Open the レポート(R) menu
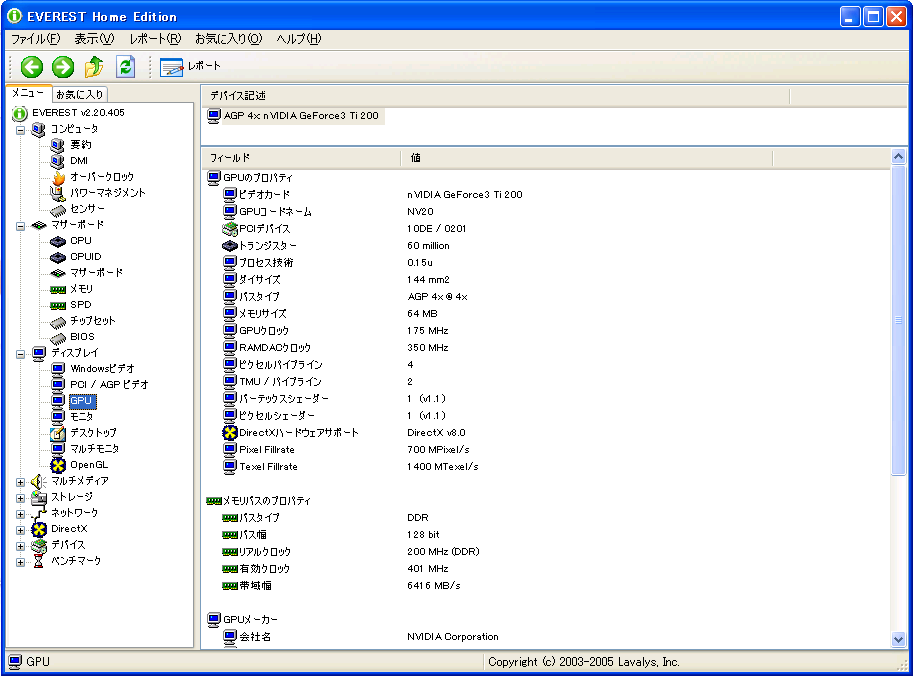 tap(155, 39)
